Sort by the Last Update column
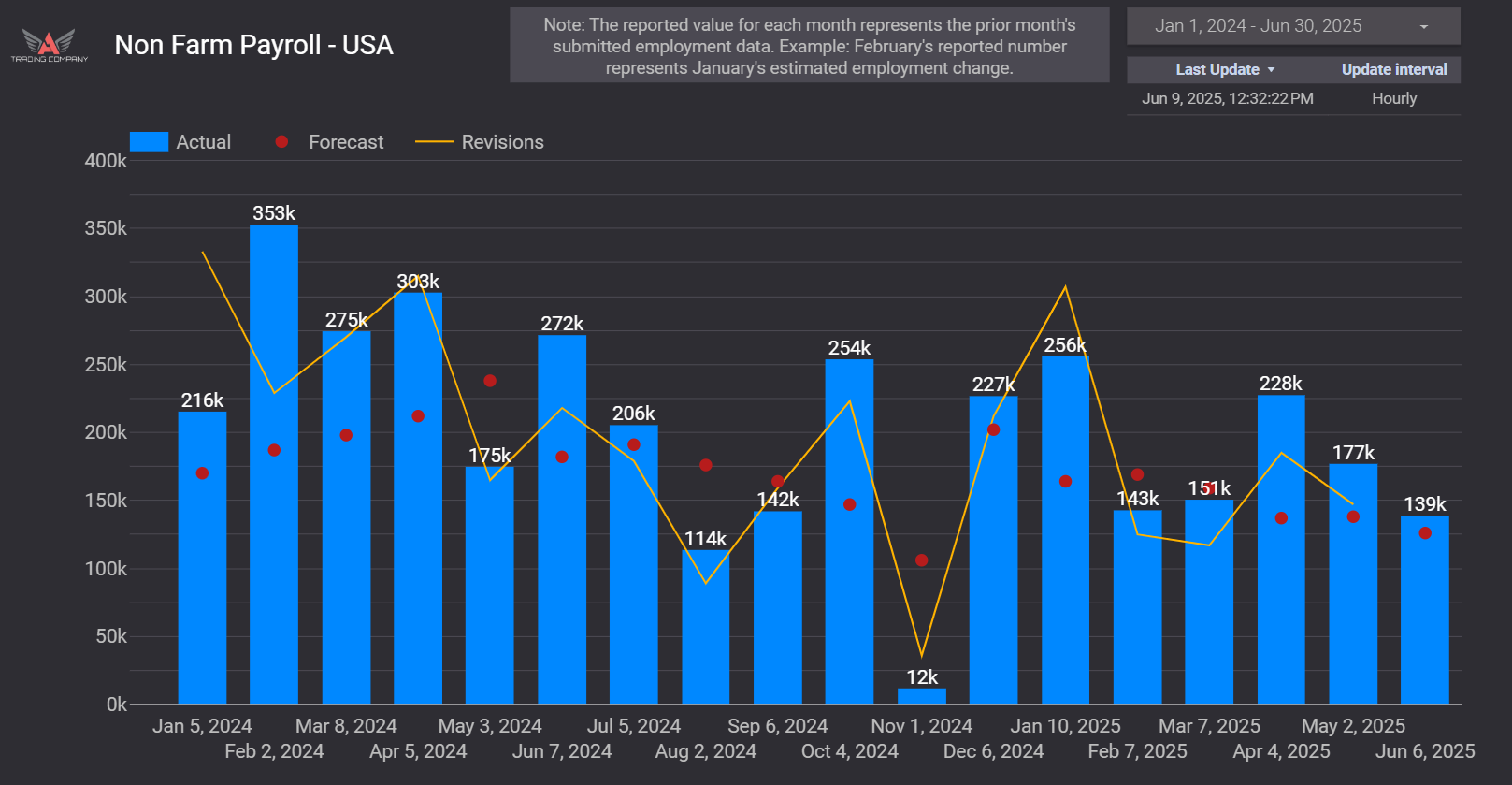The image size is (1512, 785). click(1217, 70)
